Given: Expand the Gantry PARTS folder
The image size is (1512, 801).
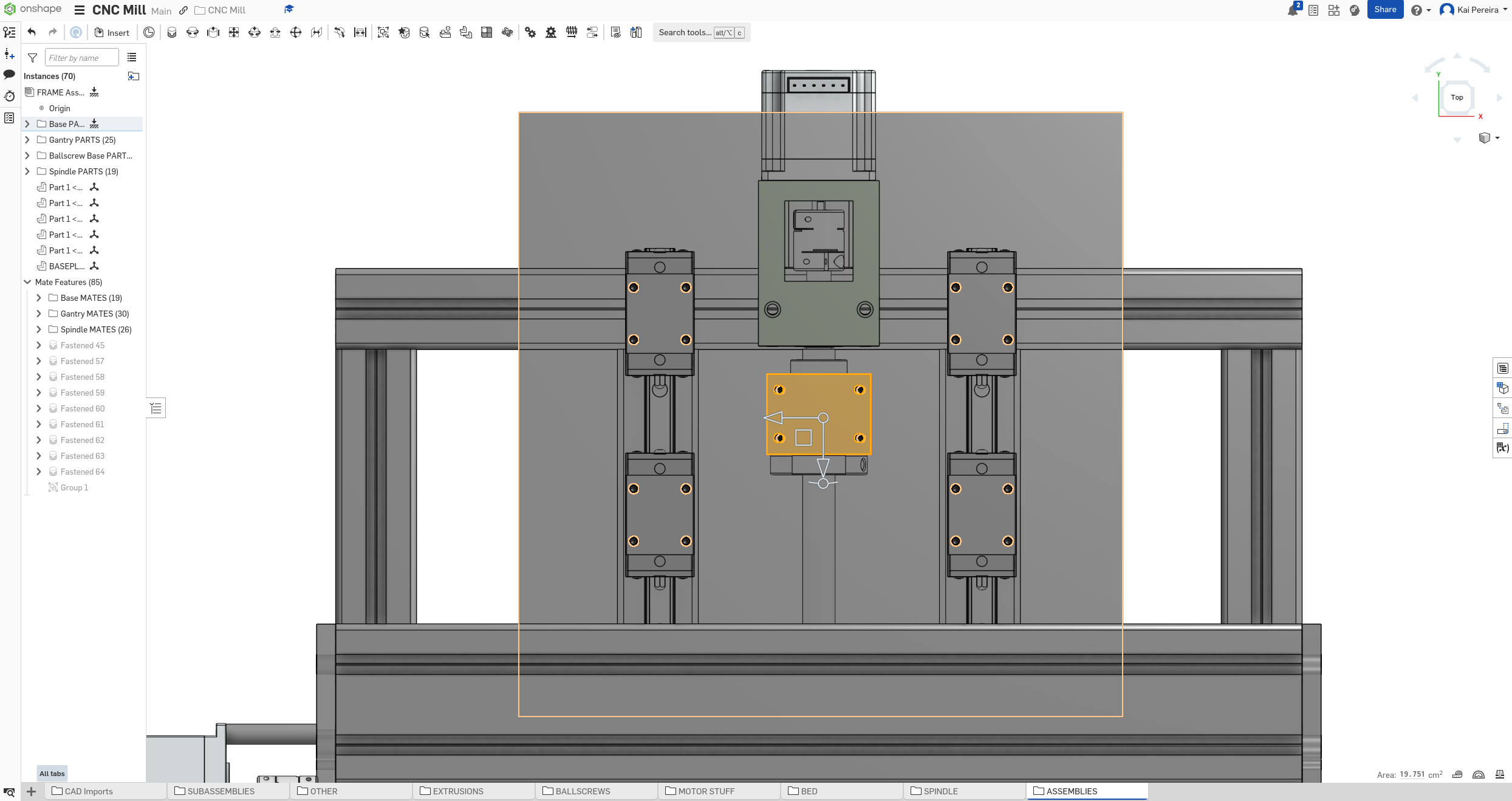Looking at the screenshot, I should coord(27,140).
